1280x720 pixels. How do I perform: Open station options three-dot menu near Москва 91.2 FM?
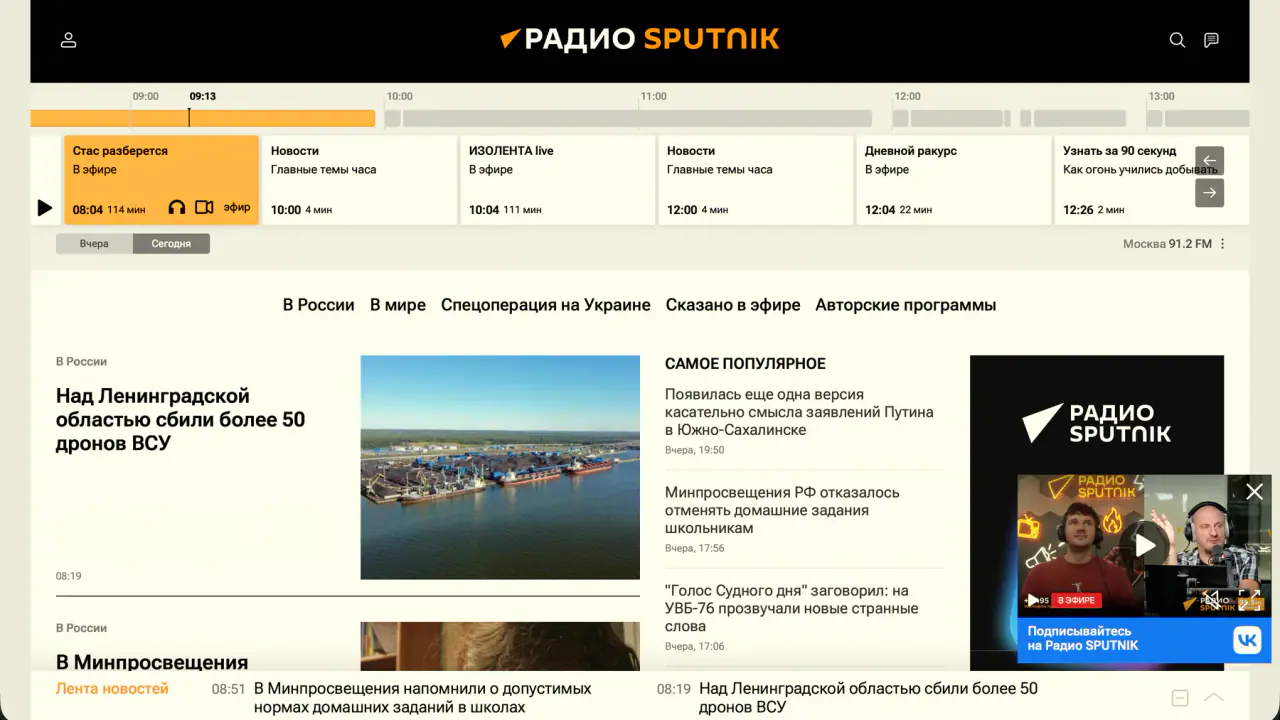[x=1222, y=244]
